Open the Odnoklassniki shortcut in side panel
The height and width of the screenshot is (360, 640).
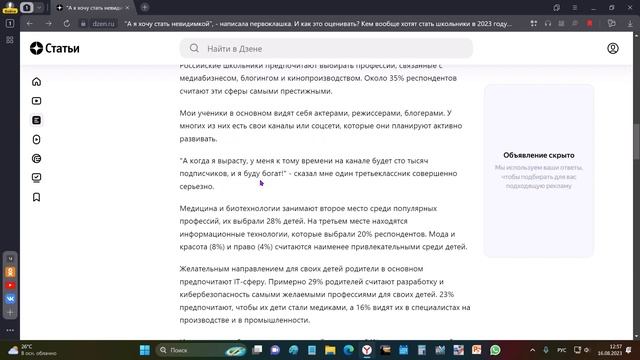point(11,272)
